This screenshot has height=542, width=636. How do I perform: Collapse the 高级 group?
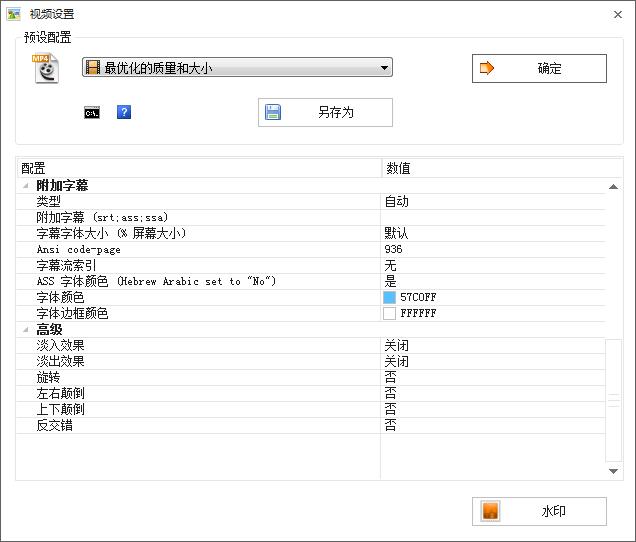26,329
